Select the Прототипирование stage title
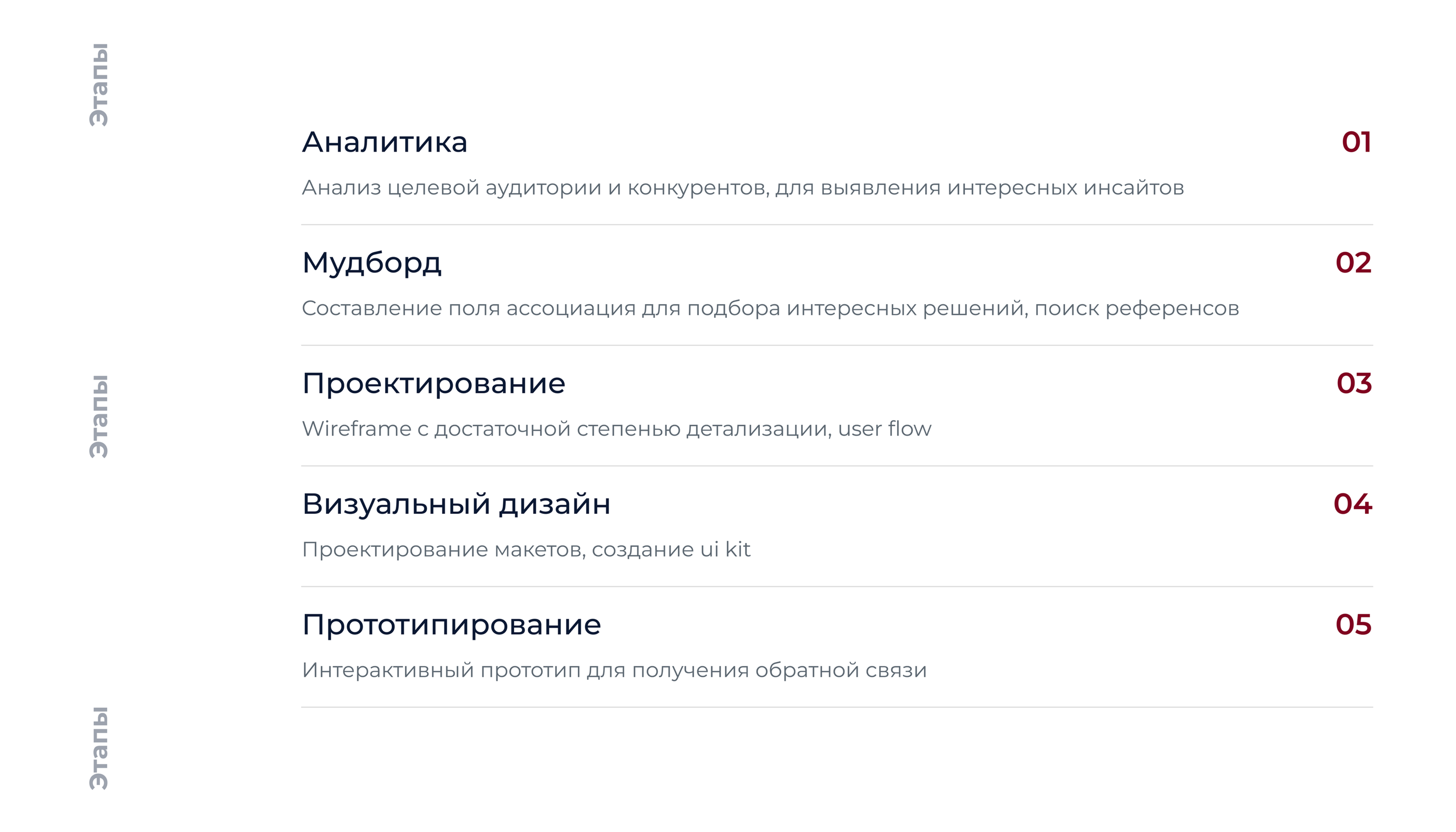This screenshot has height=832, width=1456. point(451,624)
